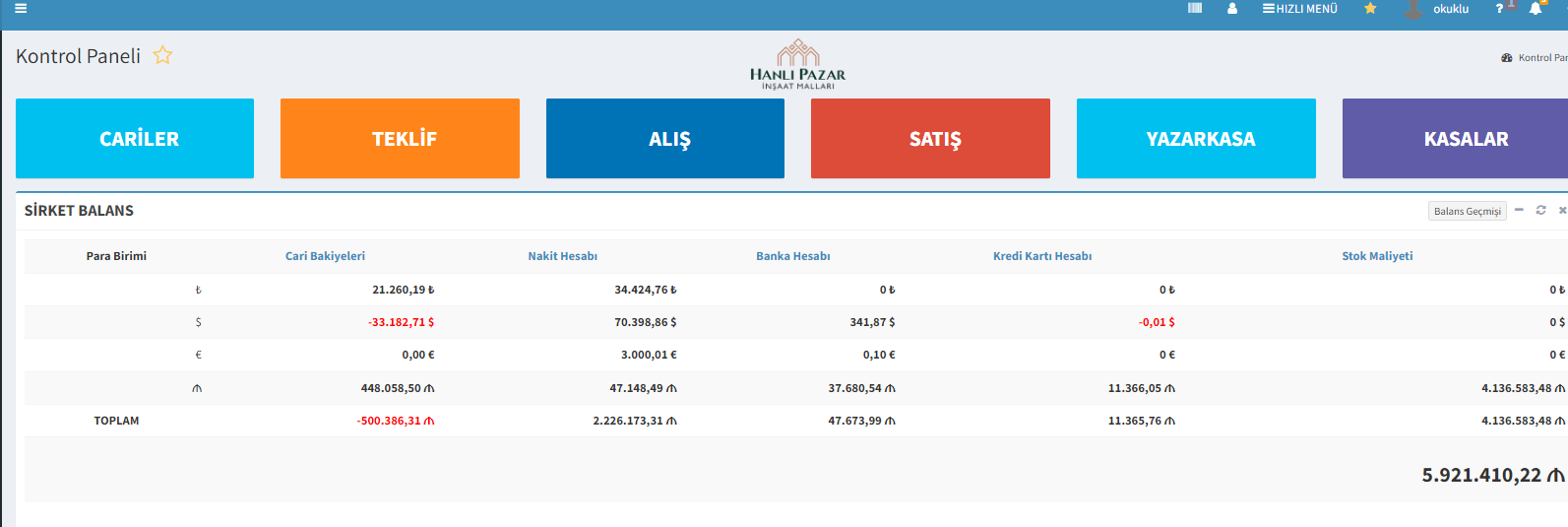Screen dimensions: 1568x527
Task: Open the Cari Bakiyeleri column link
Action: [325, 256]
